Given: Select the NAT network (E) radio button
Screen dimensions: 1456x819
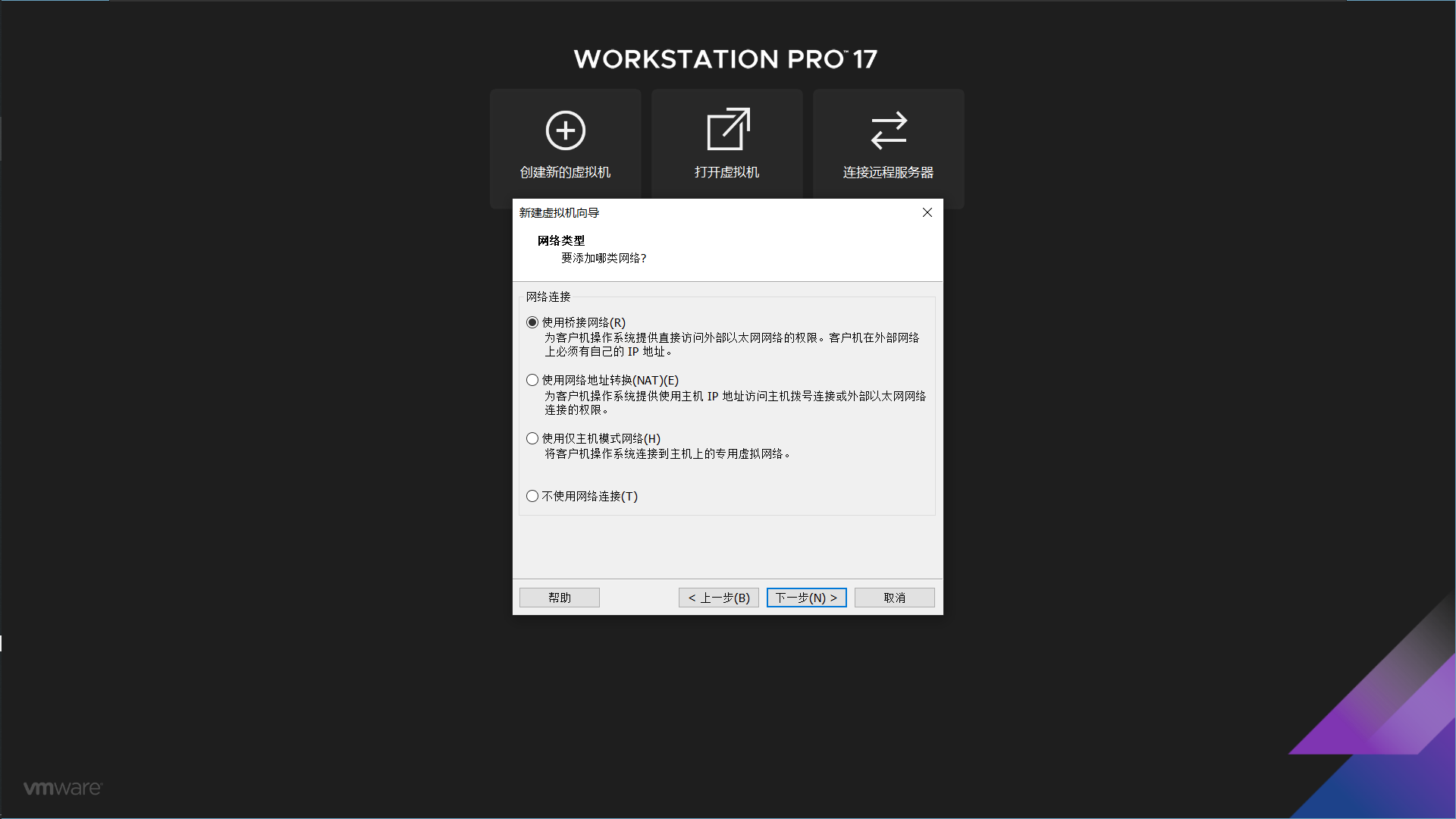Looking at the screenshot, I should tap(532, 380).
